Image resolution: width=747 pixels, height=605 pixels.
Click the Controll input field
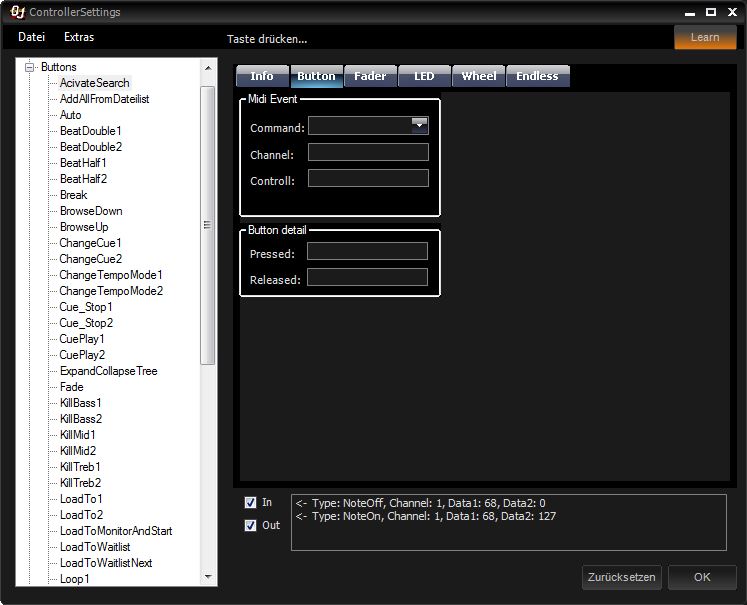click(x=368, y=178)
